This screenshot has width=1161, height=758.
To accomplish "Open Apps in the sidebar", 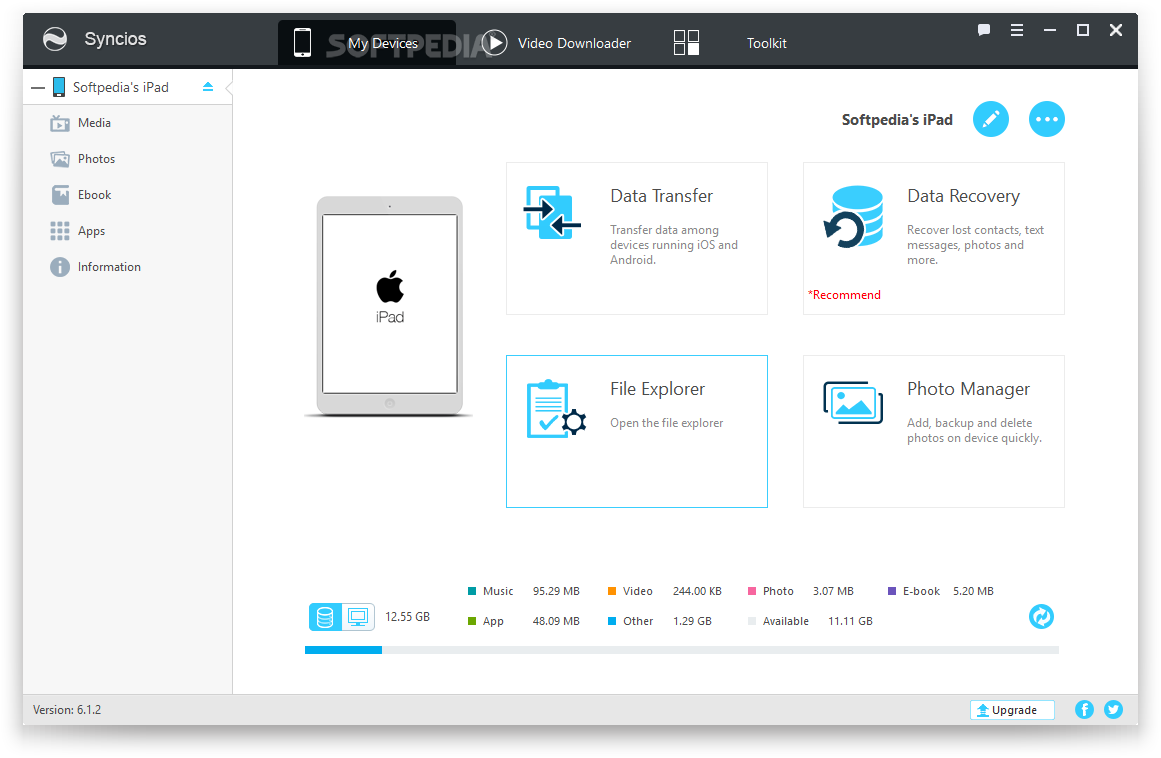I will click(x=91, y=231).
